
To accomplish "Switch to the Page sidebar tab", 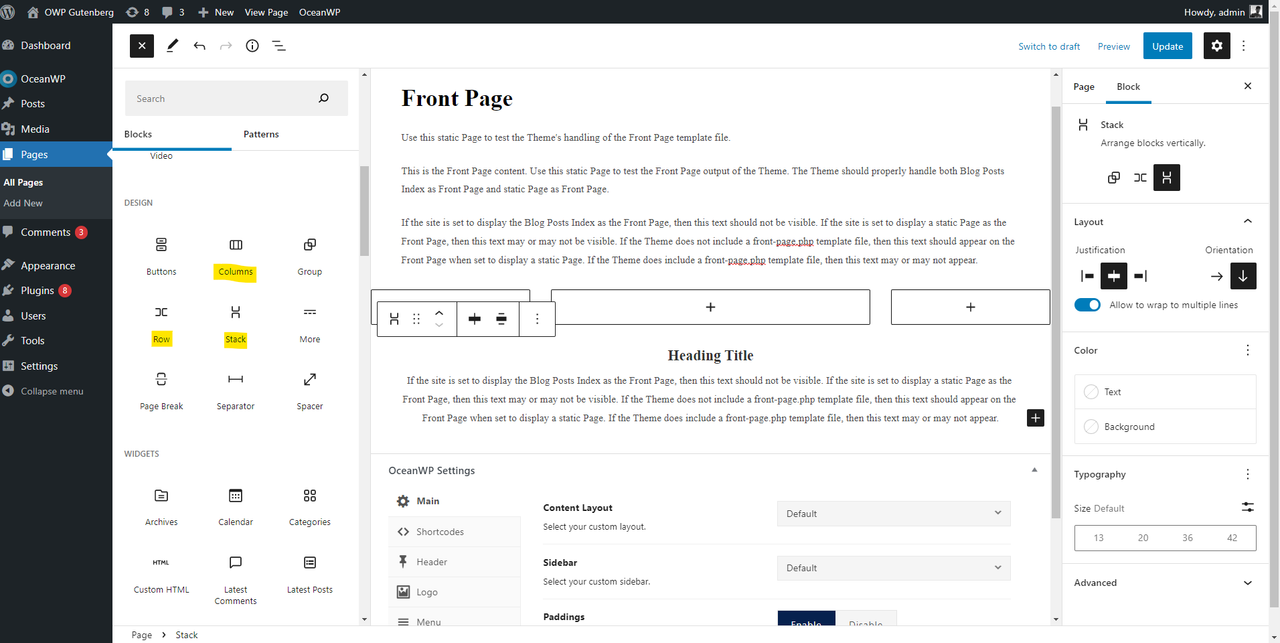I will (x=1084, y=87).
